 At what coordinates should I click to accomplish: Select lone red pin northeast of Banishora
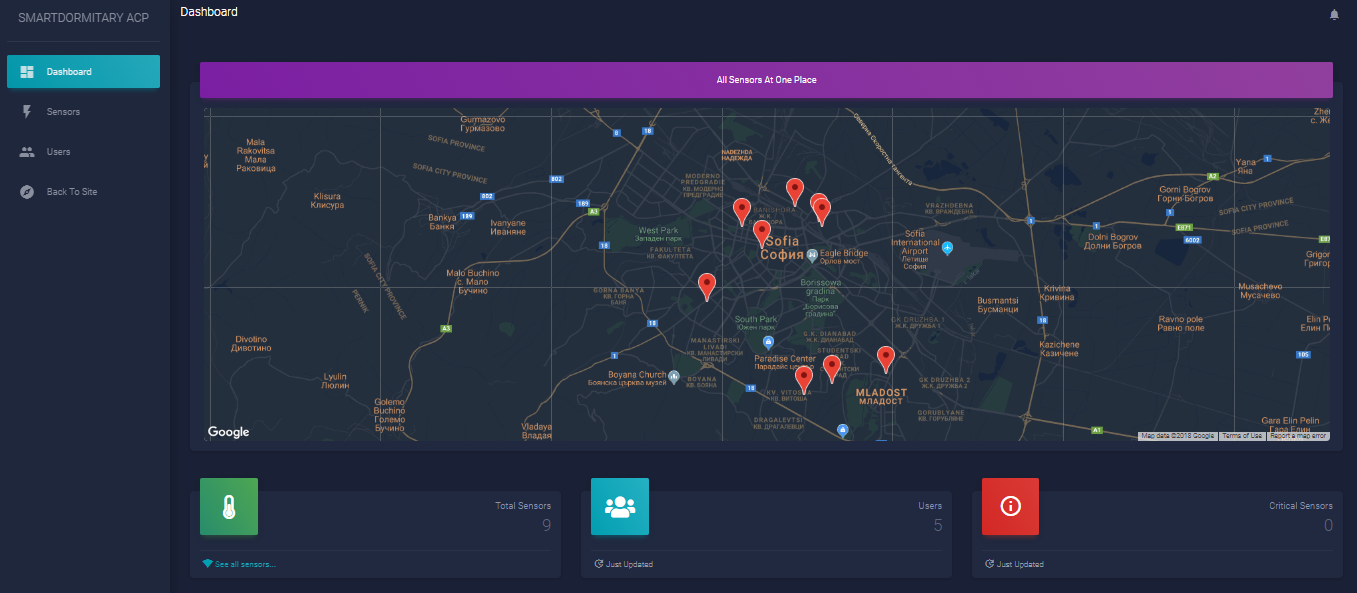click(795, 191)
